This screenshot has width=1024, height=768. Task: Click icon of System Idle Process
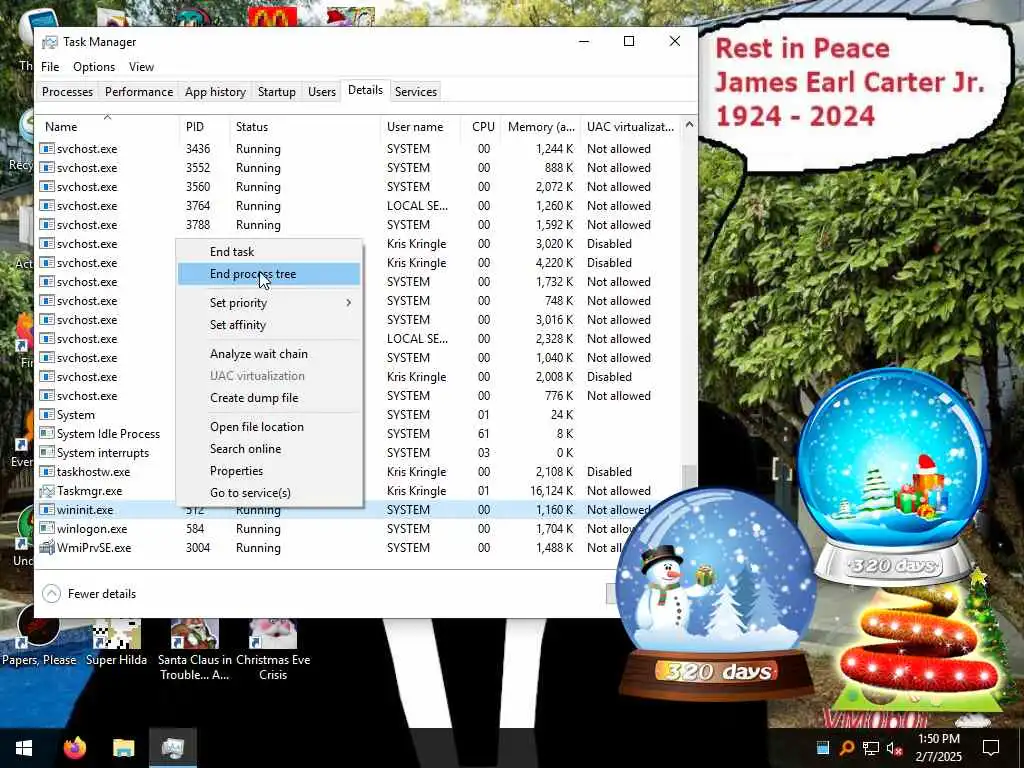pos(47,434)
